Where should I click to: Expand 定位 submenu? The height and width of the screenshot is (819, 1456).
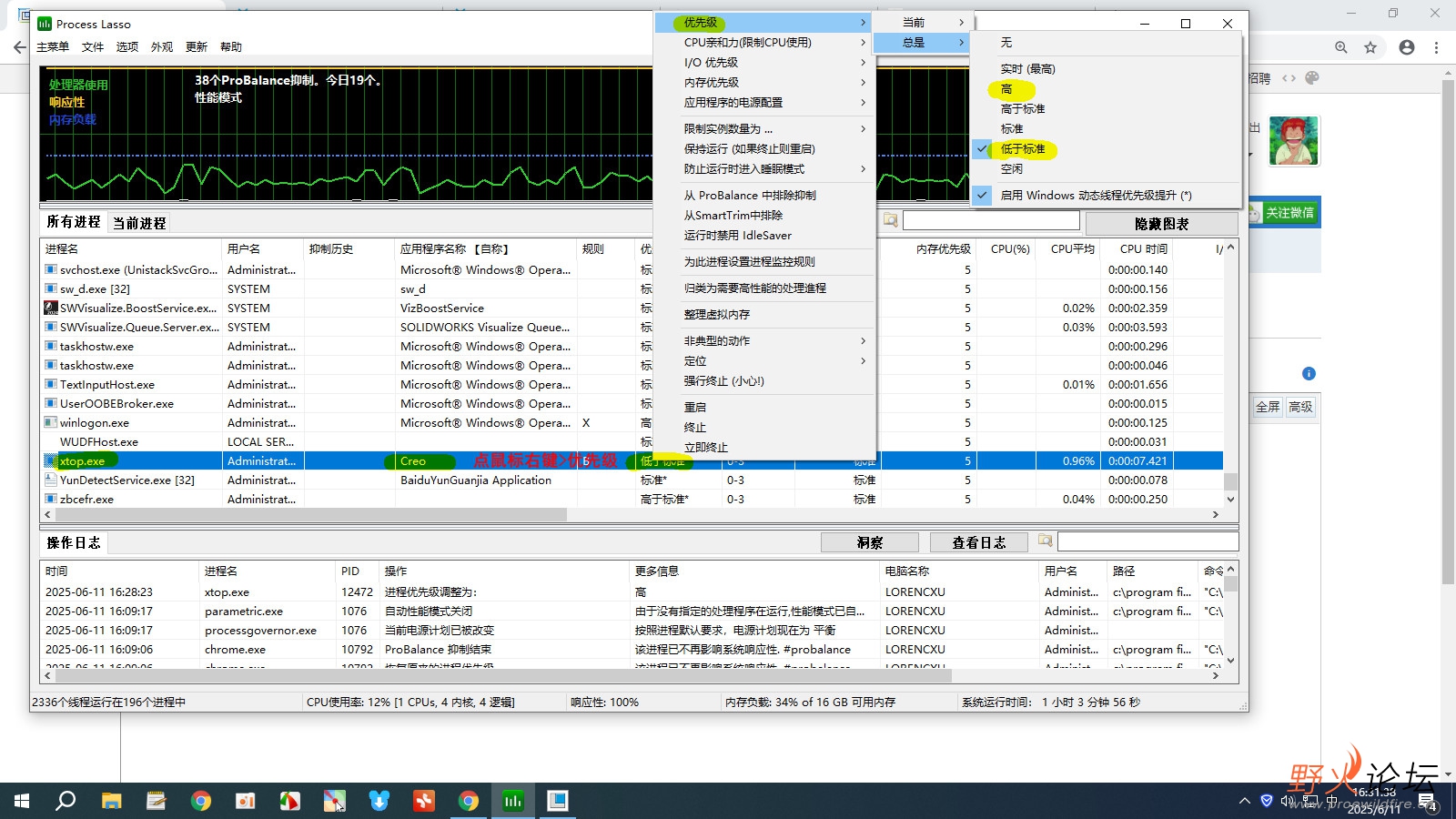(764, 361)
